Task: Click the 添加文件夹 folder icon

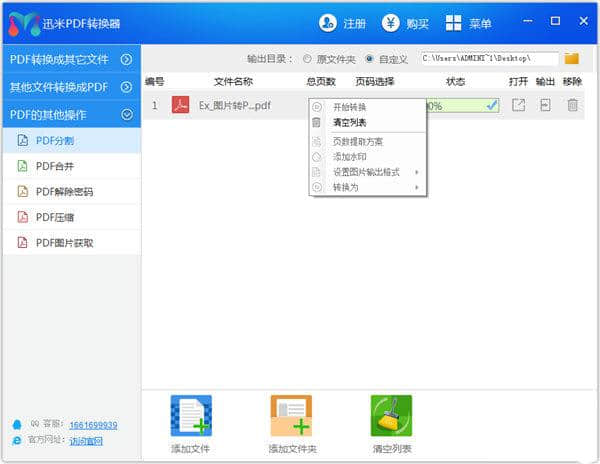Action: tap(292, 416)
